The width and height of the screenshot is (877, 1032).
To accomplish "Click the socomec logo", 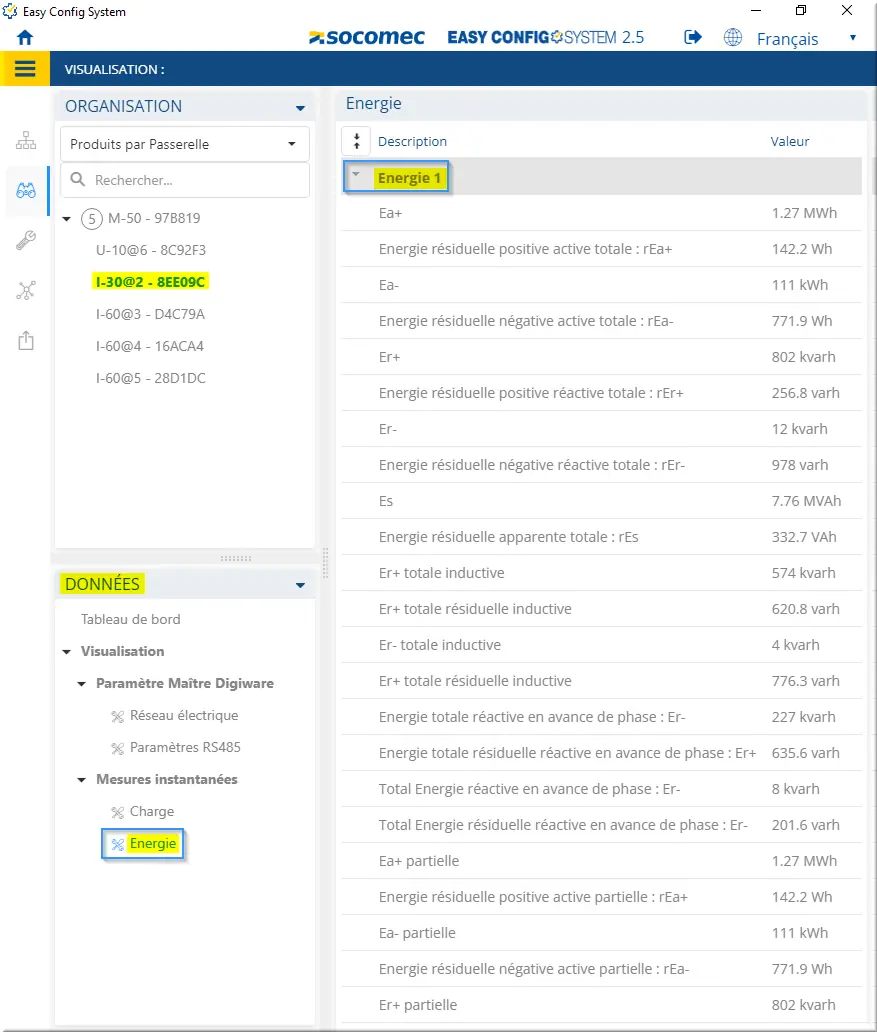I will [367, 38].
